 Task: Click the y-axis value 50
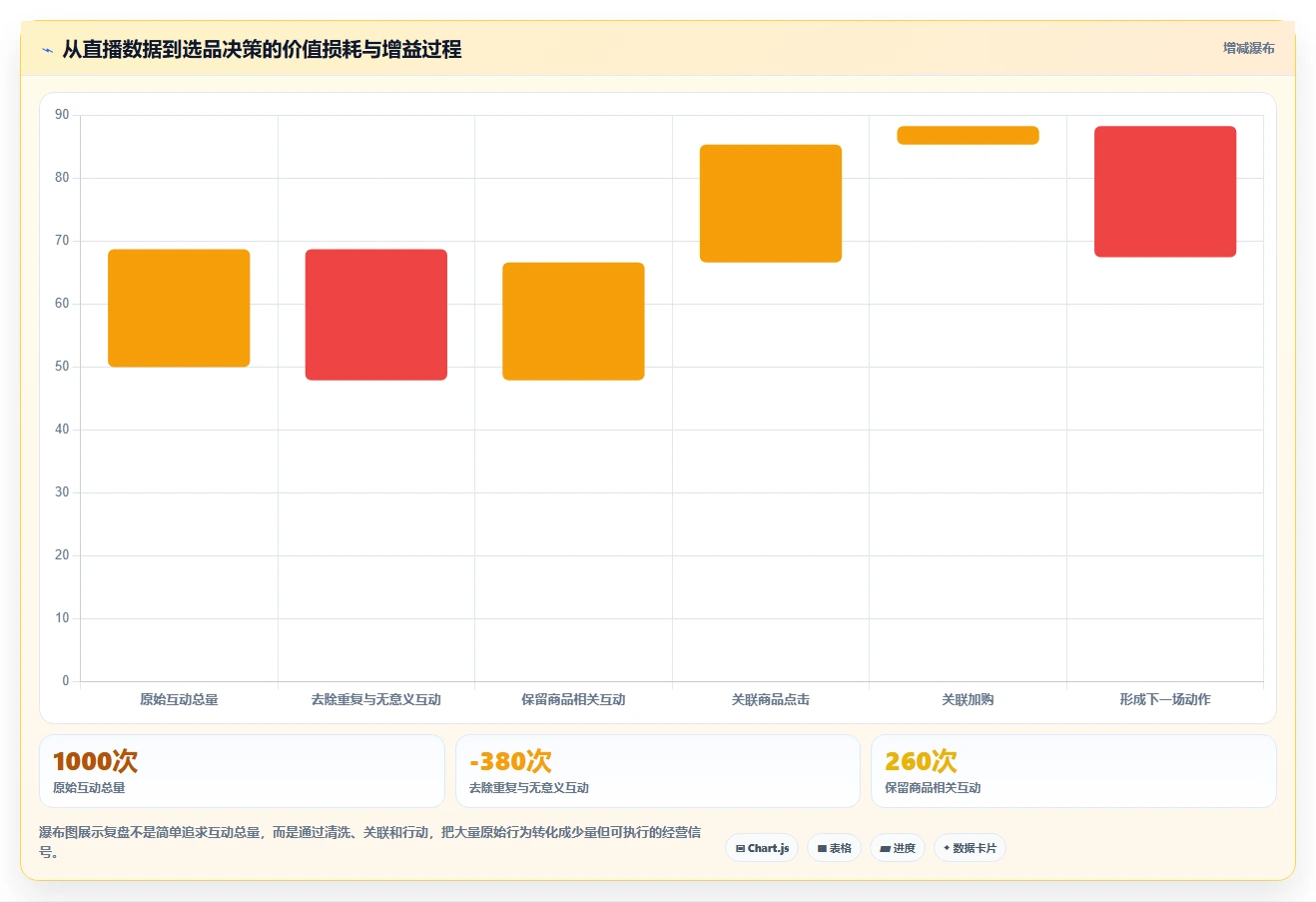tap(62, 367)
